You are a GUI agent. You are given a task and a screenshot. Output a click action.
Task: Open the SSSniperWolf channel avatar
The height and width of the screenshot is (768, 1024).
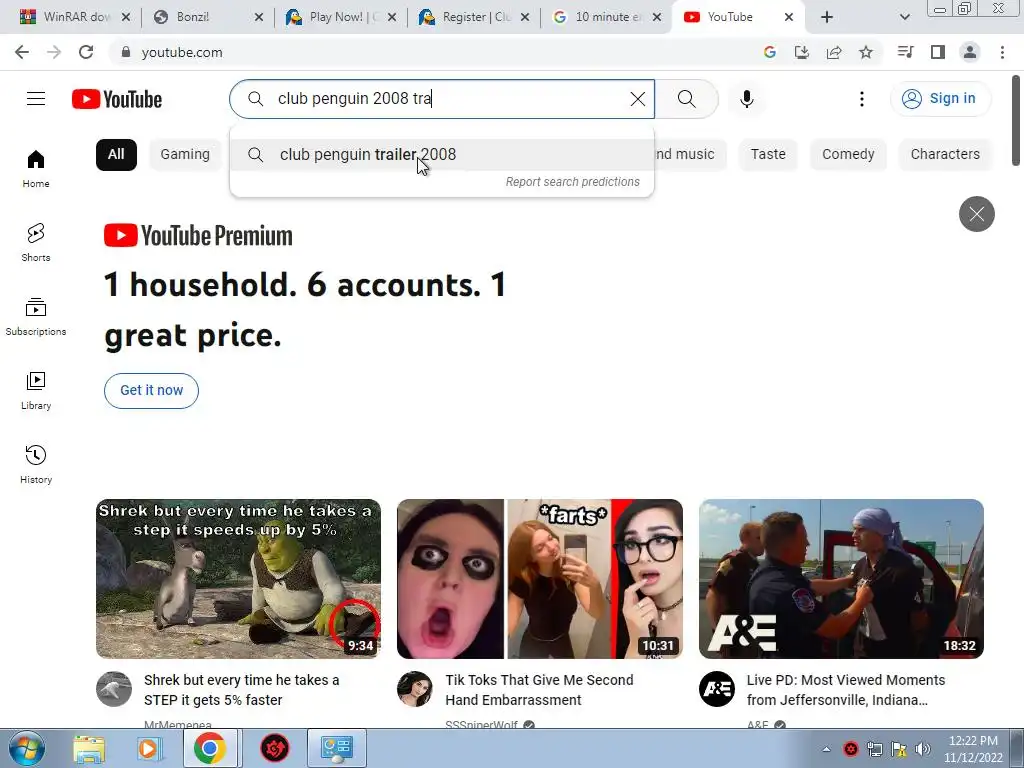point(415,689)
